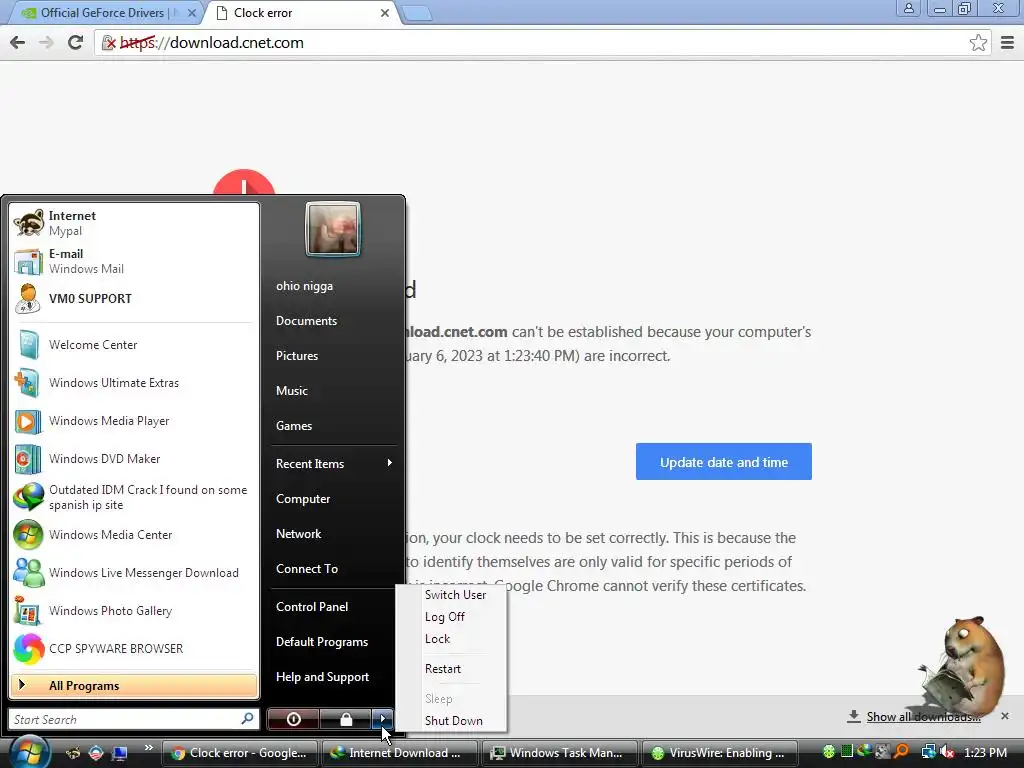Viewport: 1024px width, 768px height.
Task: Open Windows Live Messenger Download
Action: (134, 573)
